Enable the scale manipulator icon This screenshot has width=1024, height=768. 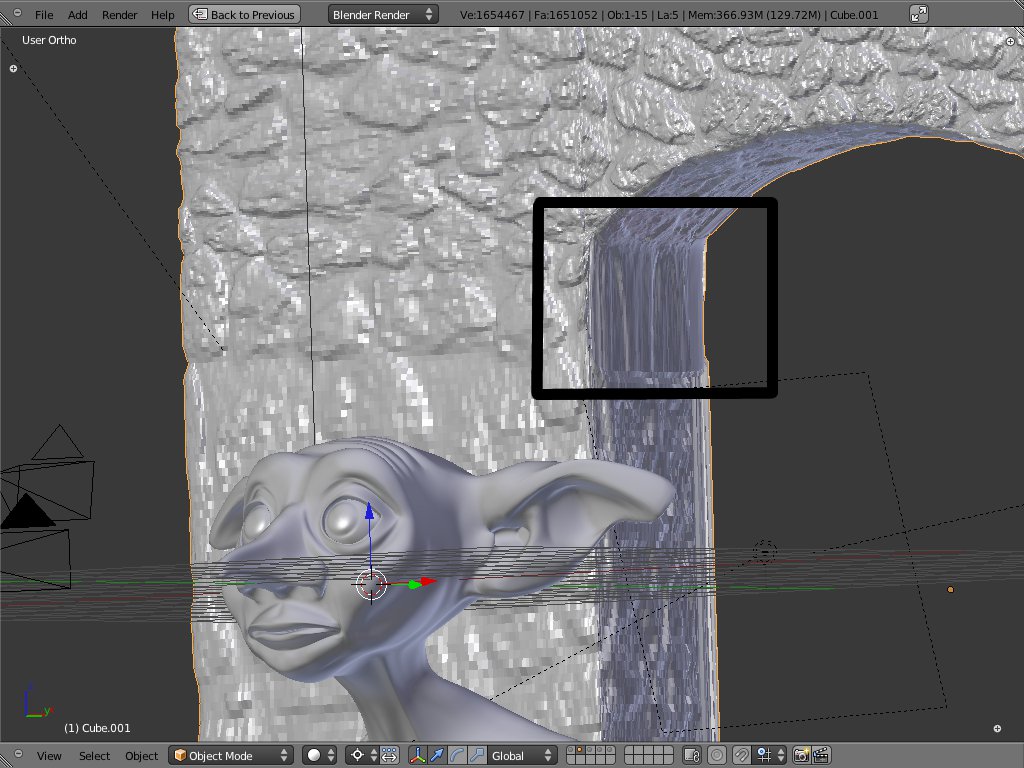477,756
